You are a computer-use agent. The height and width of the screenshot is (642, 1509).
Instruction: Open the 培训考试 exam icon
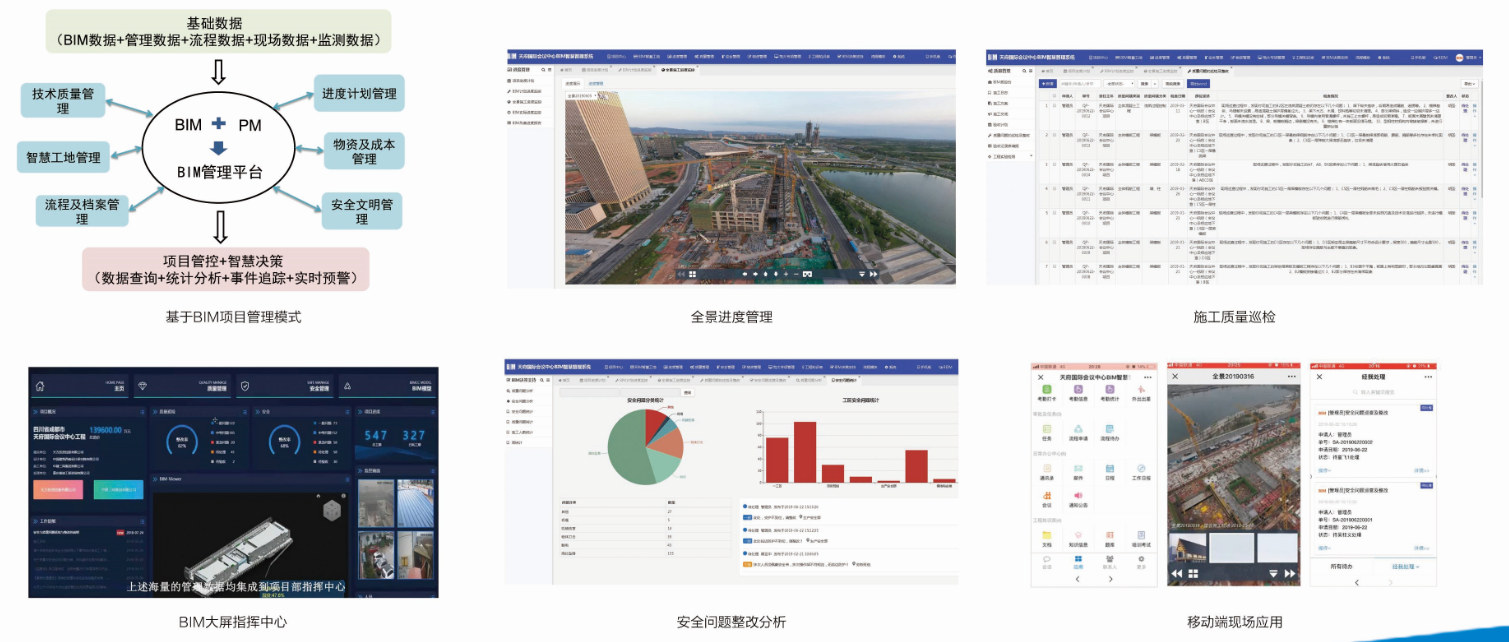(x=1140, y=537)
